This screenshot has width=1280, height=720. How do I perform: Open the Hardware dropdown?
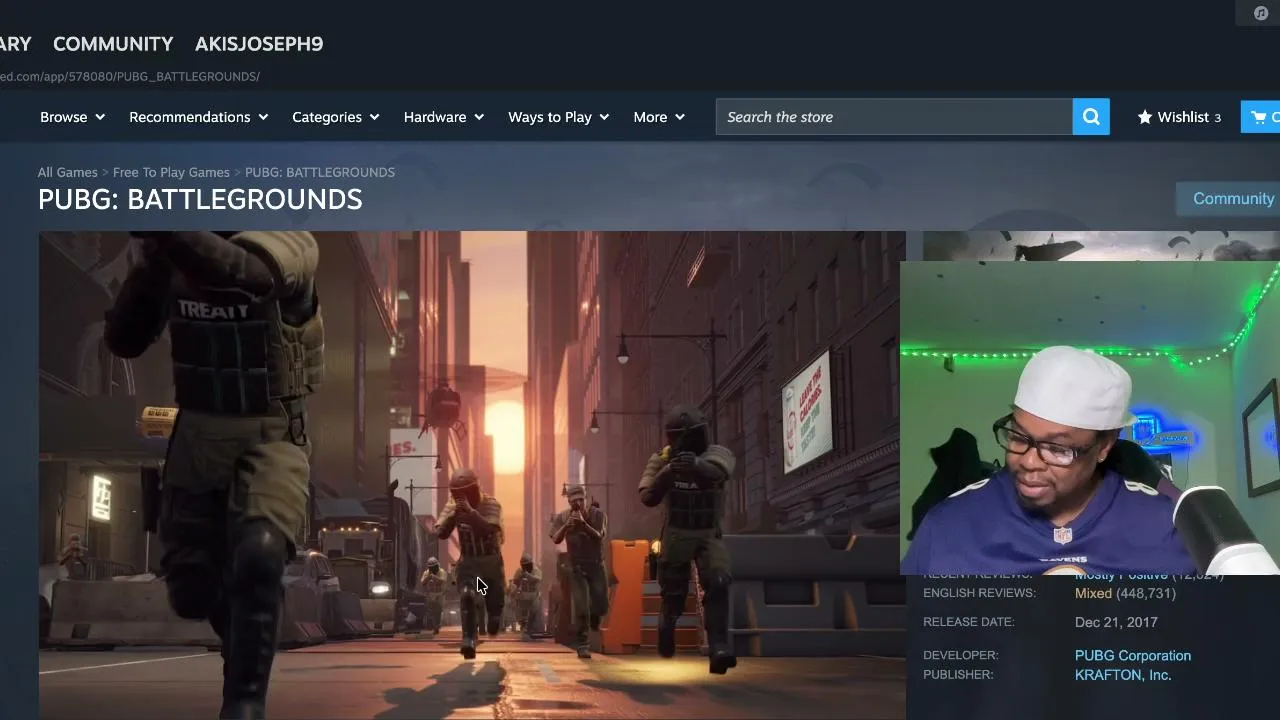pos(444,117)
